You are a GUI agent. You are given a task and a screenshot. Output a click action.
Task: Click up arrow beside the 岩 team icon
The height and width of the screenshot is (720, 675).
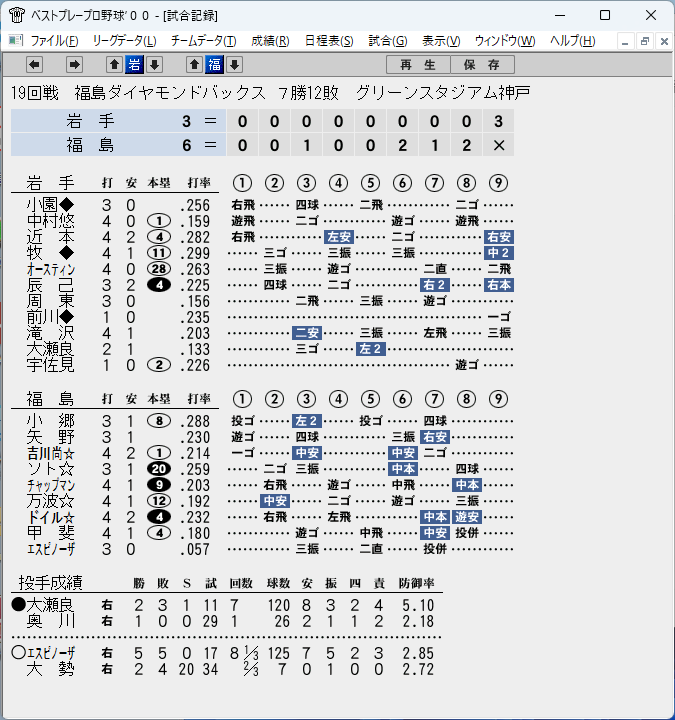[114, 65]
